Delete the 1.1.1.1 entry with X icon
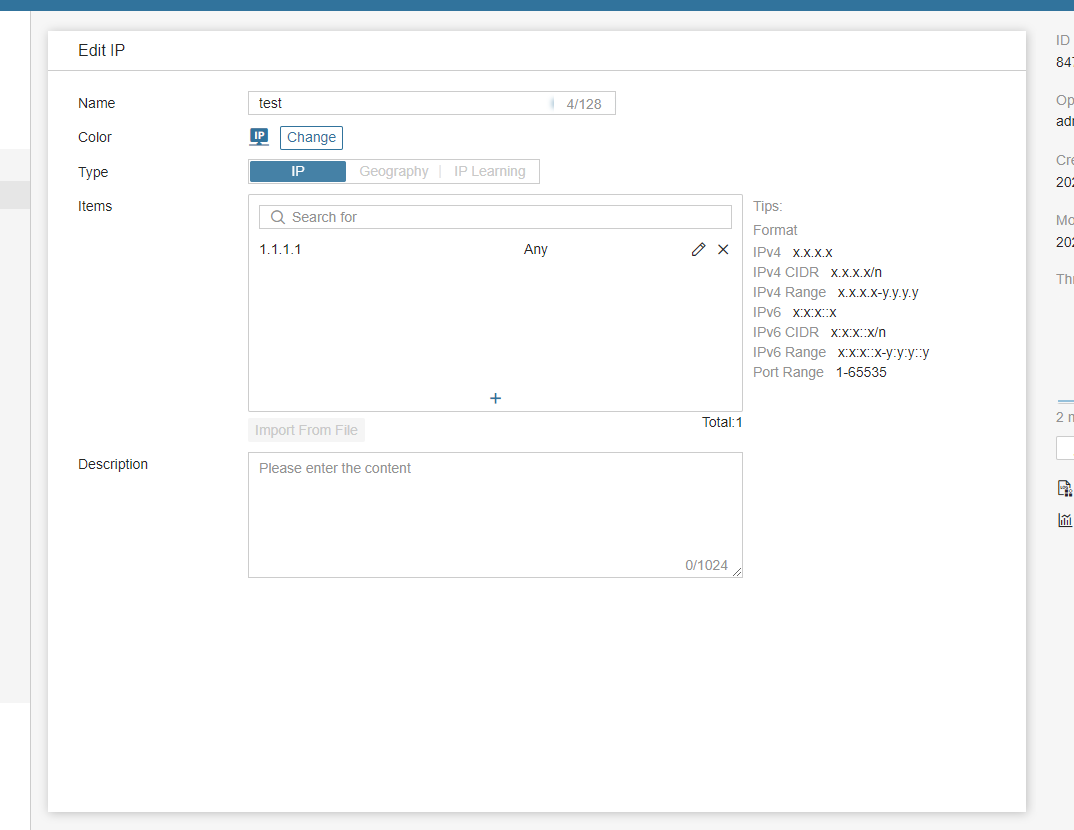This screenshot has height=830, width=1074. click(x=723, y=249)
